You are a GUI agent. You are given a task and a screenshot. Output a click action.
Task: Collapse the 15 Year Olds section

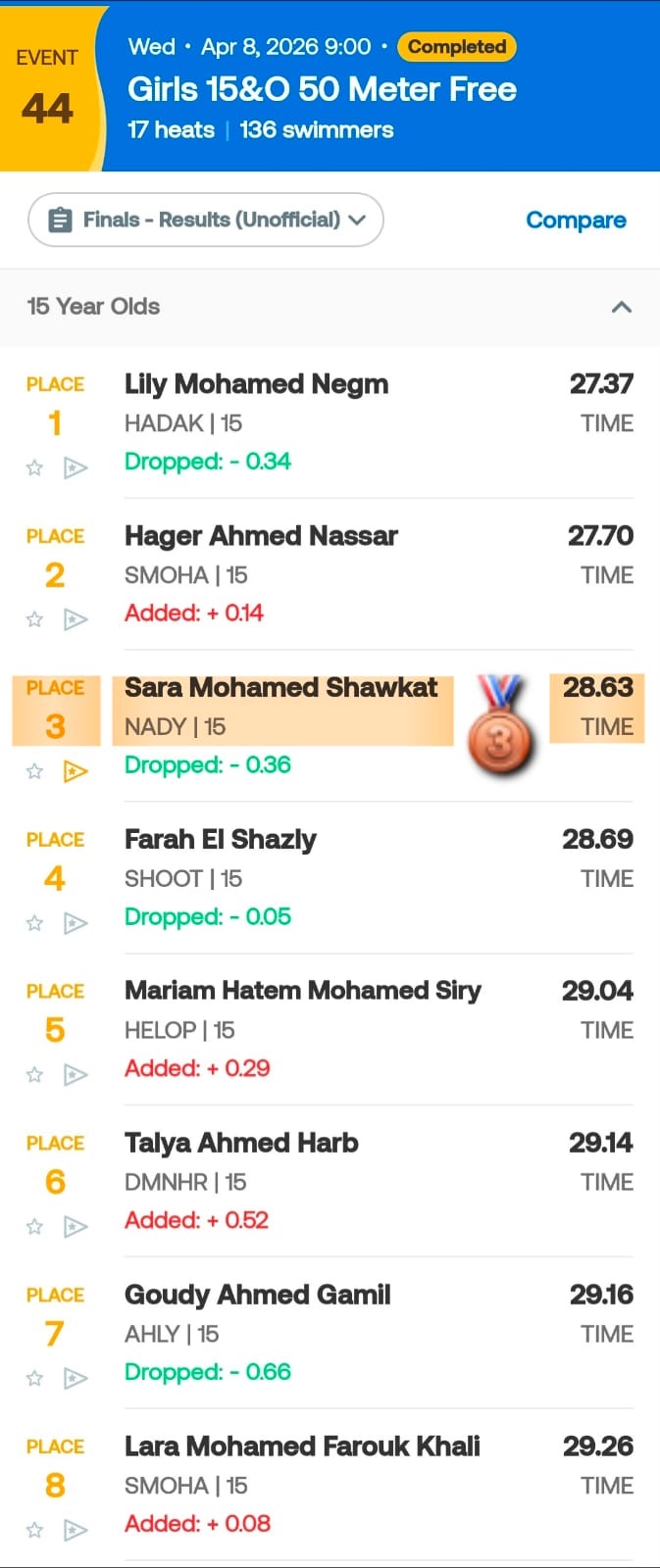click(621, 308)
